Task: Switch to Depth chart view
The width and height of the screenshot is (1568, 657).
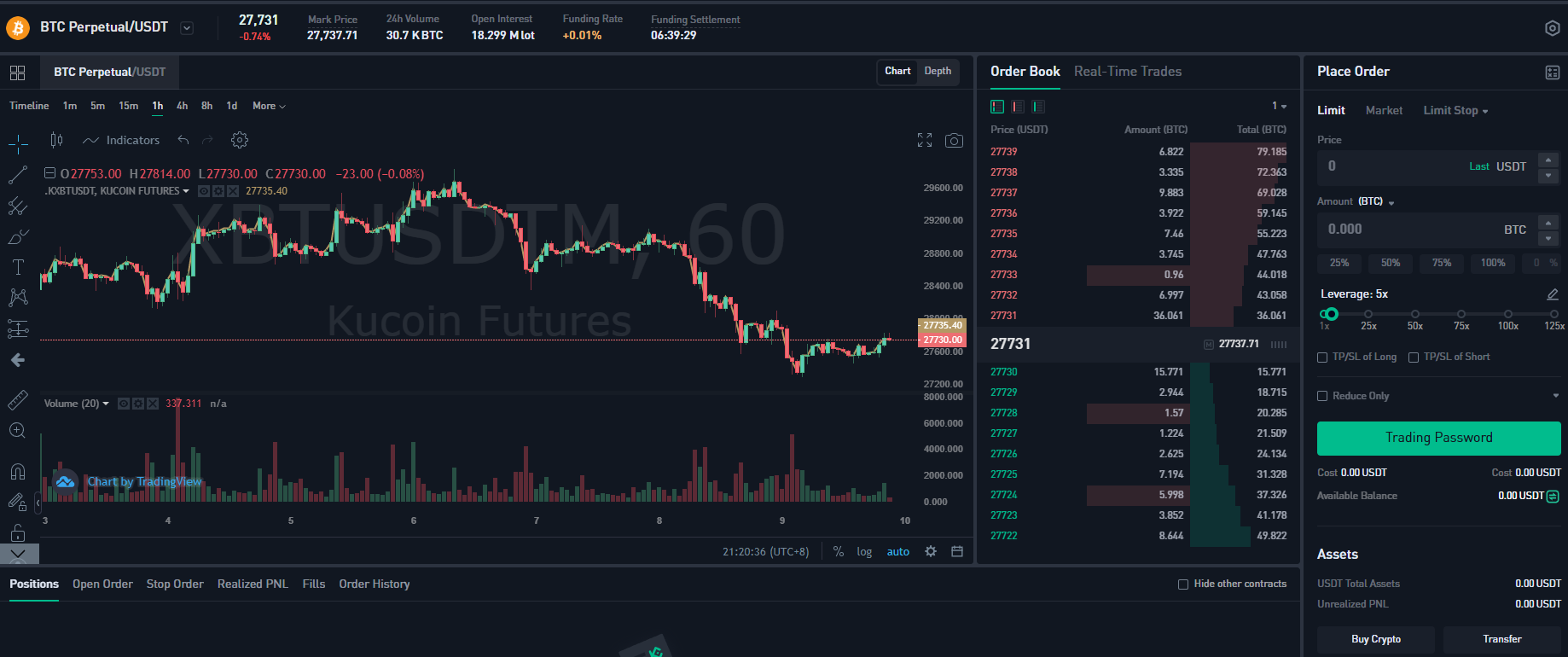Action: (x=938, y=72)
